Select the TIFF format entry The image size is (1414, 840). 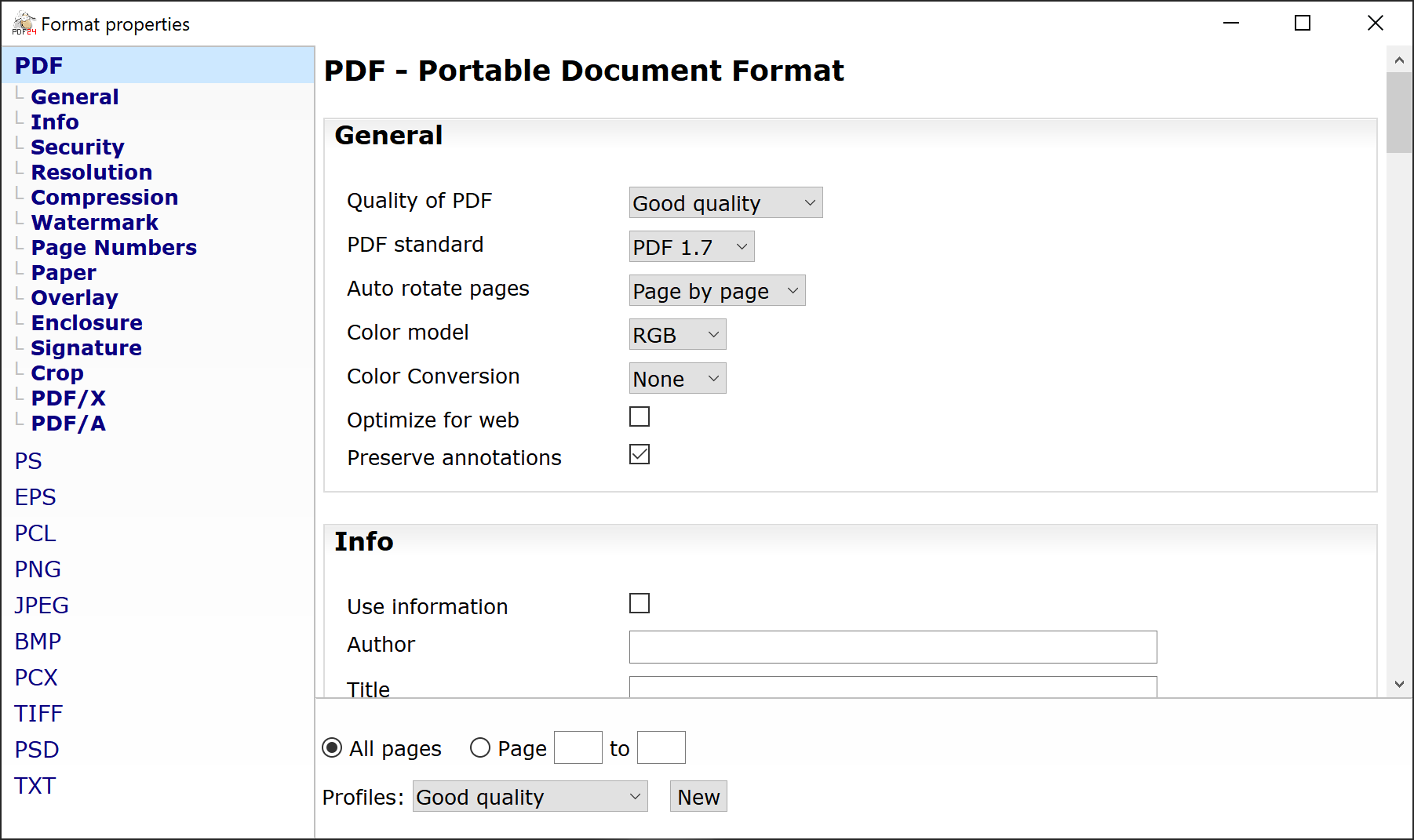[38, 713]
